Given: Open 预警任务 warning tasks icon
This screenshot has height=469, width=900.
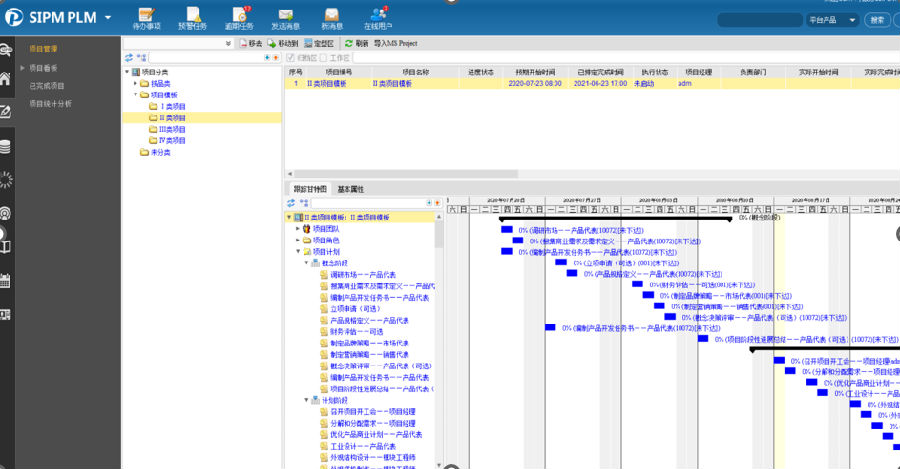Looking at the screenshot, I should pos(193,17).
